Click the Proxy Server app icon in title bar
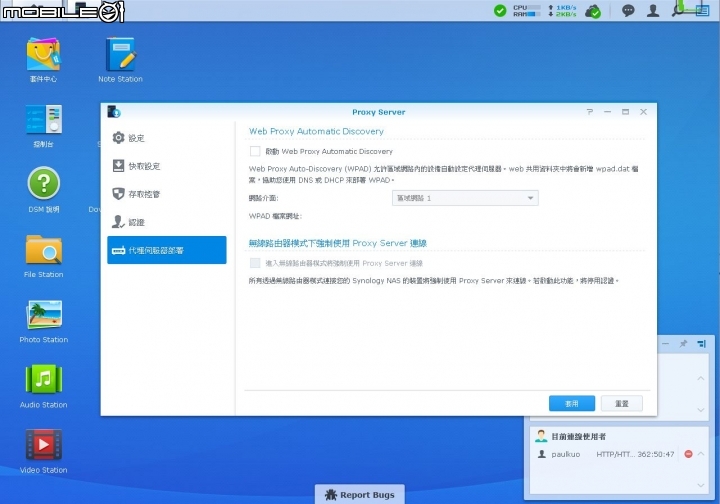 pos(113,112)
